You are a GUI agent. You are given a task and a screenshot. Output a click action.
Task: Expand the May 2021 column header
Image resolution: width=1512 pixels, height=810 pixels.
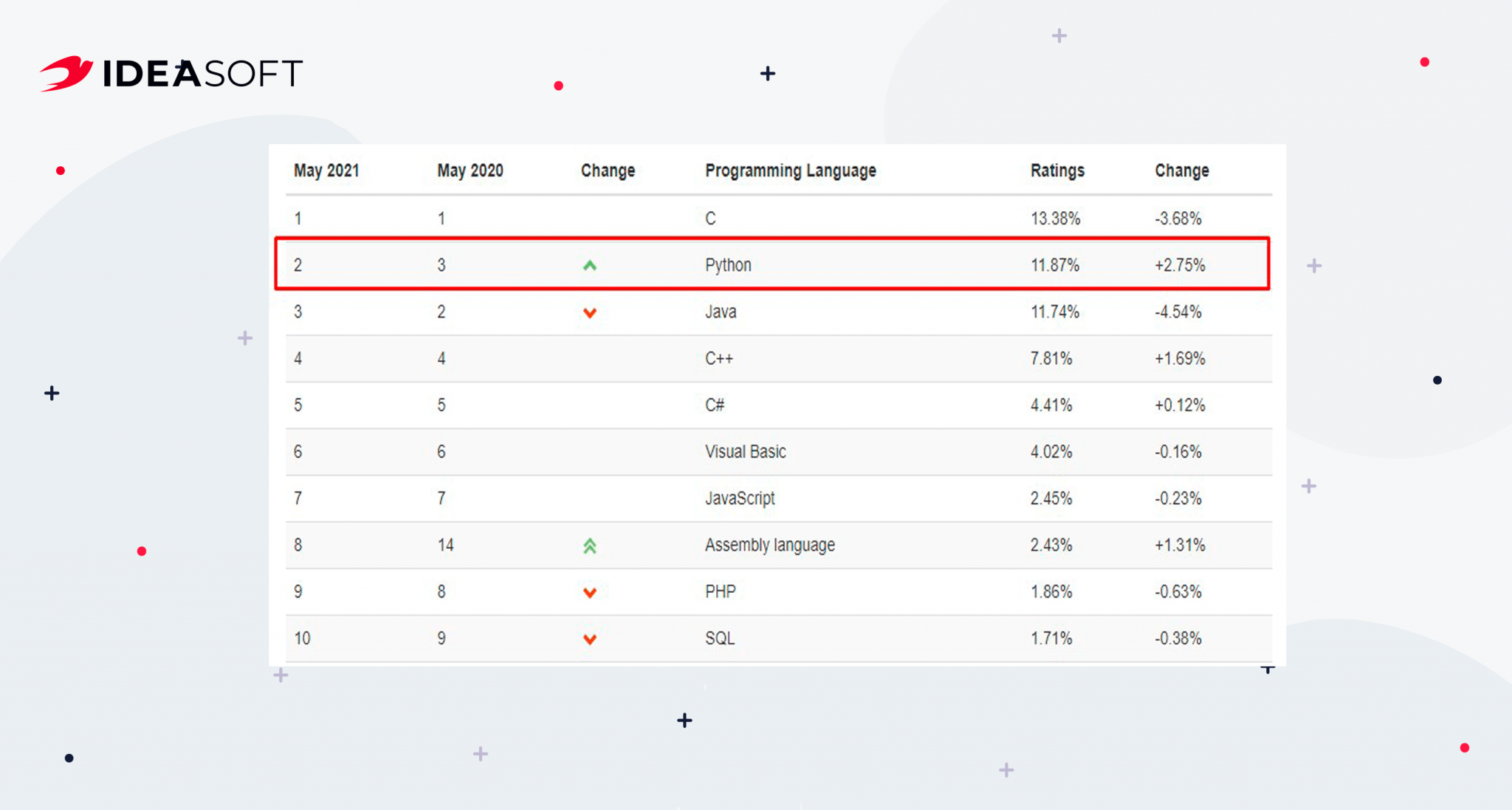tap(327, 170)
